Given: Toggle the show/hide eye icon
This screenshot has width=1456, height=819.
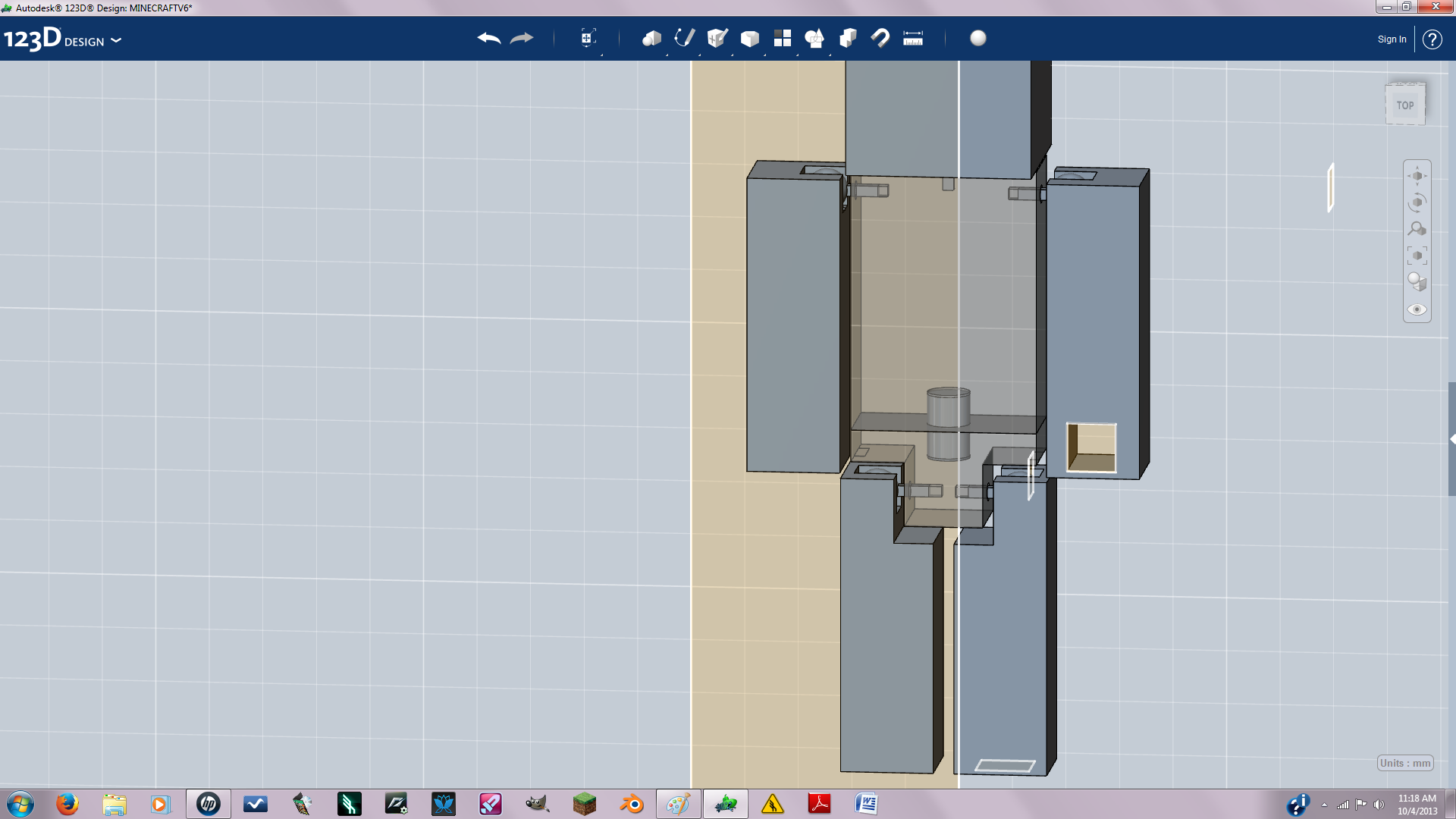Looking at the screenshot, I should pyautogui.click(x=1417, y=309).
